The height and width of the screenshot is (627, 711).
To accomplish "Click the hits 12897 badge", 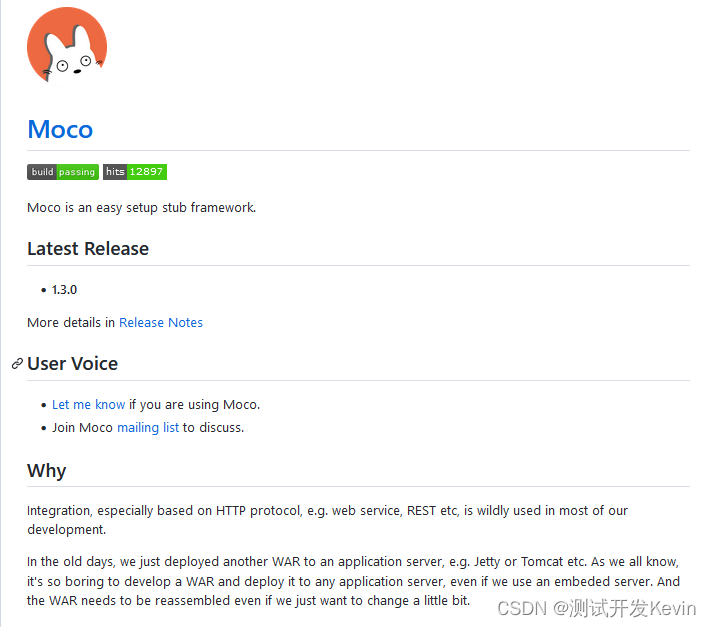I will coord(134,172).
